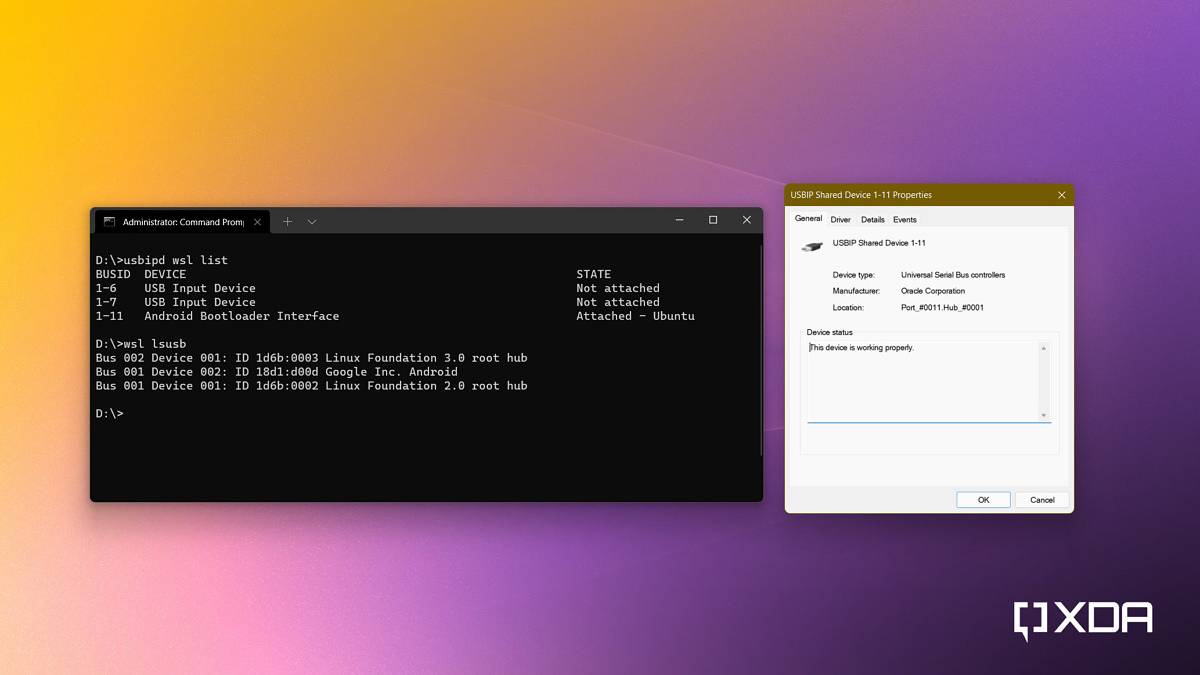This screenshot has height=675, width=1200.
Task: Close the USBIP Shared Device Properties dialog
Action: (x=1062, y=195)
